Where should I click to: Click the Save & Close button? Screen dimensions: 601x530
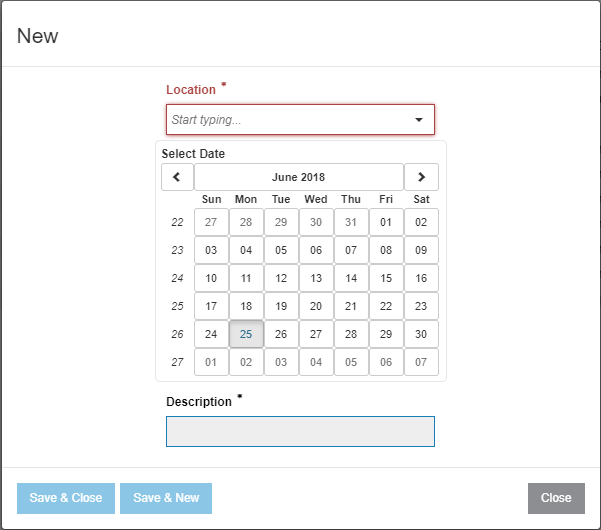tap(66, 498)
